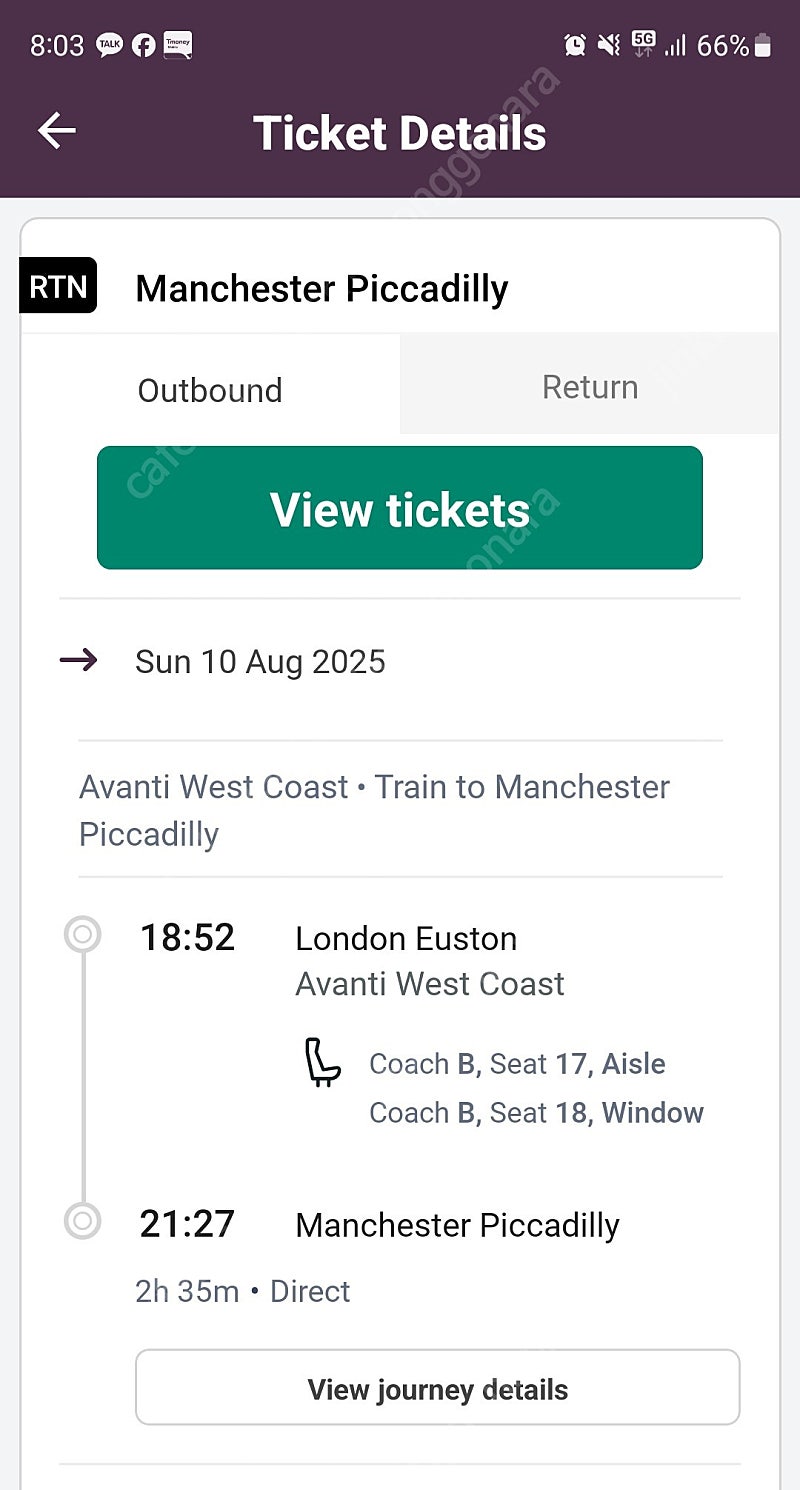
Task: Tap Avanti West Coast train description text
Action: (x=375, y=810)
